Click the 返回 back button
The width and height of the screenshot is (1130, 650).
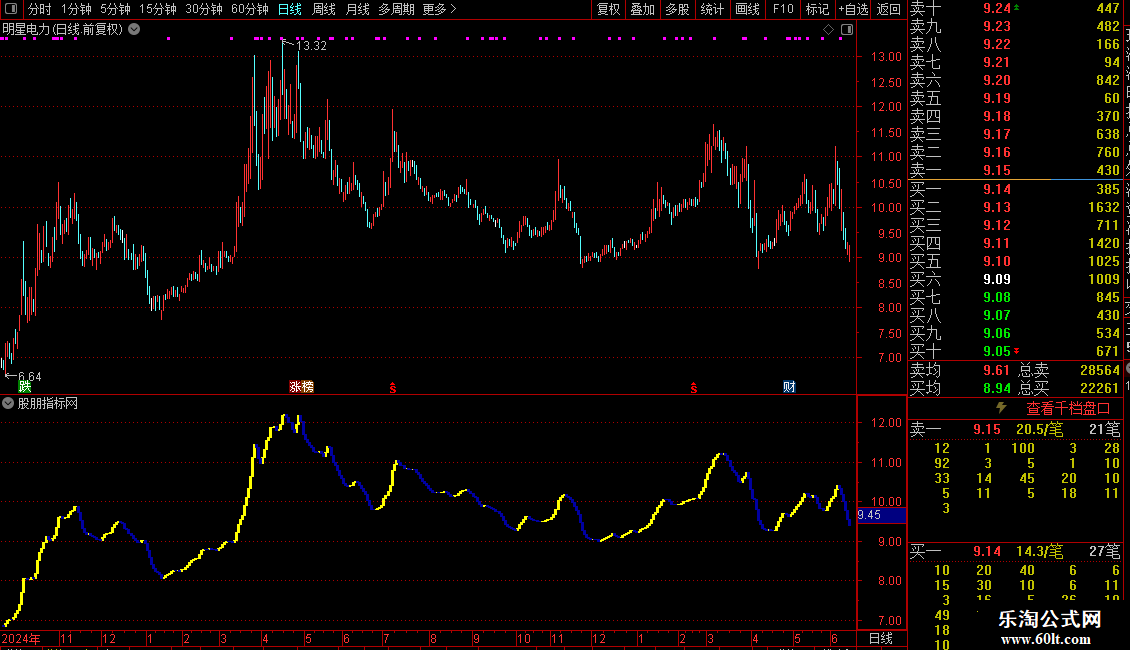click(889, 9)
